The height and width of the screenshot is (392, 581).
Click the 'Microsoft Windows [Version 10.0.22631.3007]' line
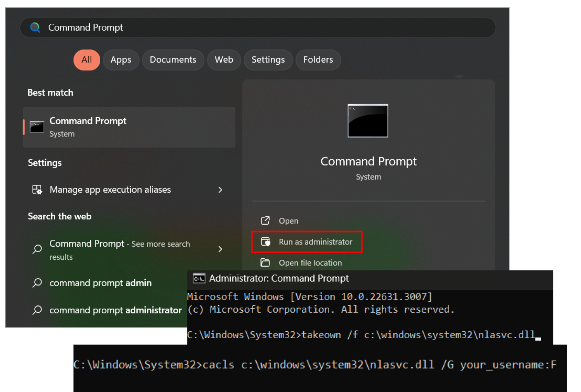tap(309, 297)
